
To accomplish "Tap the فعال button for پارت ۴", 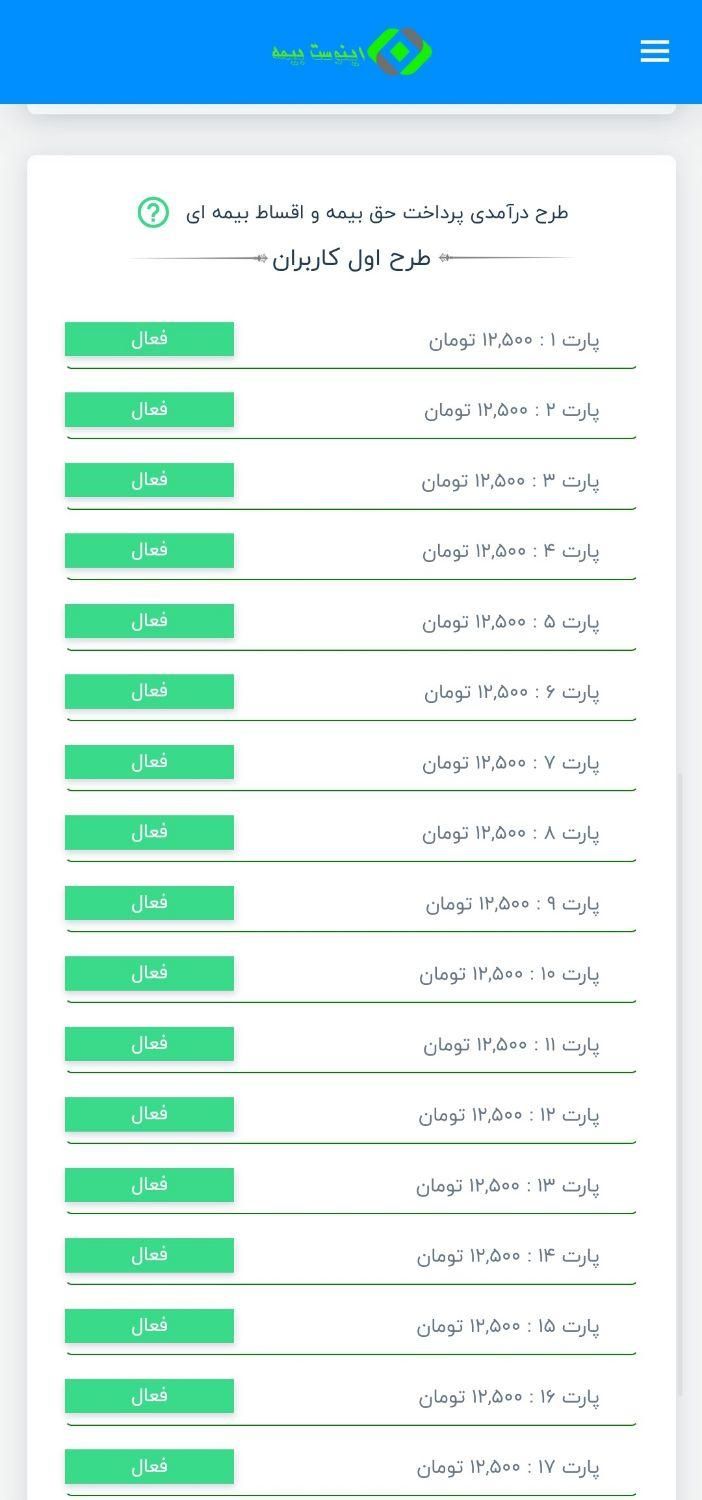I will point(149,550).
